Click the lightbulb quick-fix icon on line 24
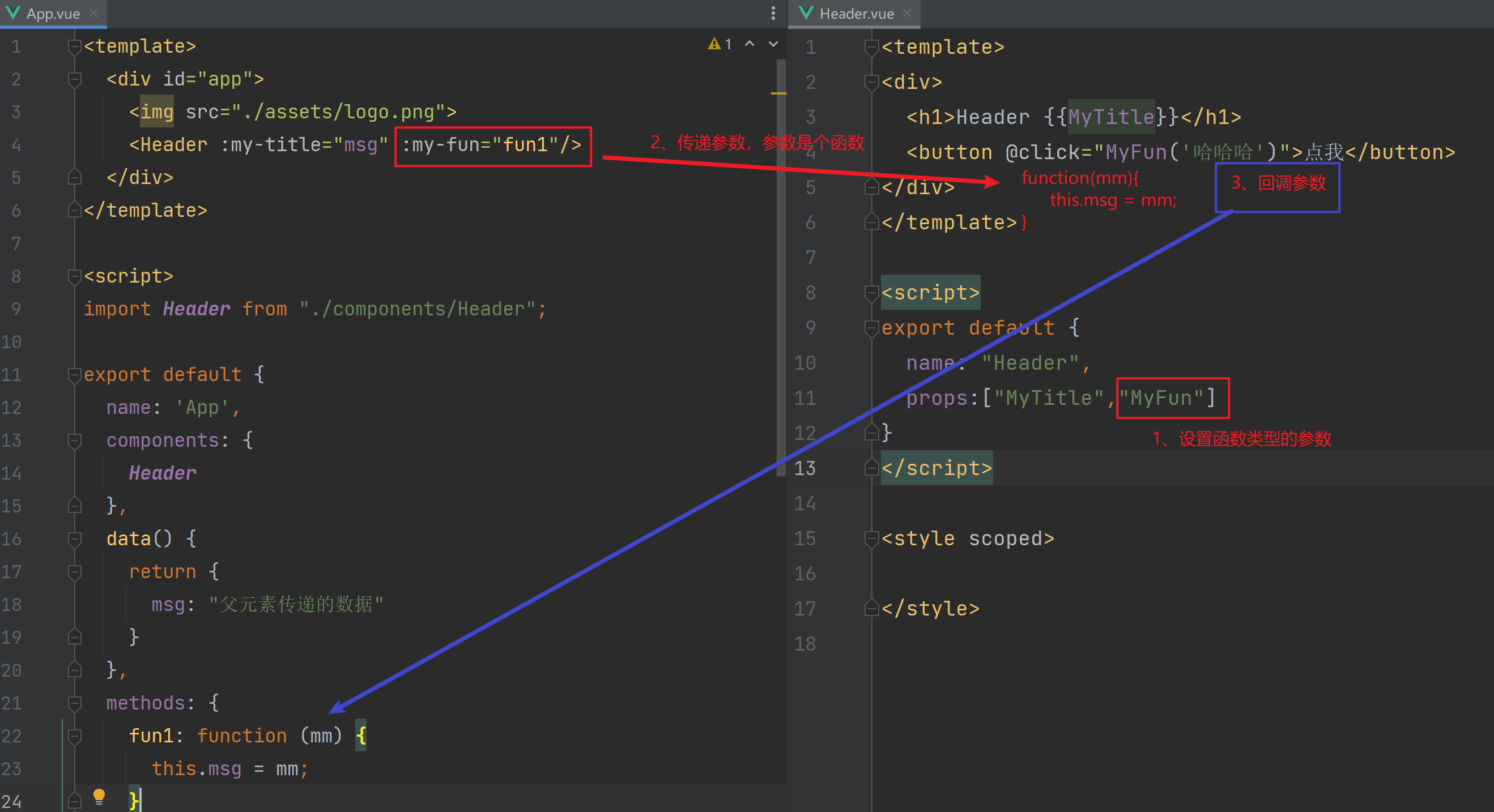Screen dimensions: 1494x812 click(99, 797)
